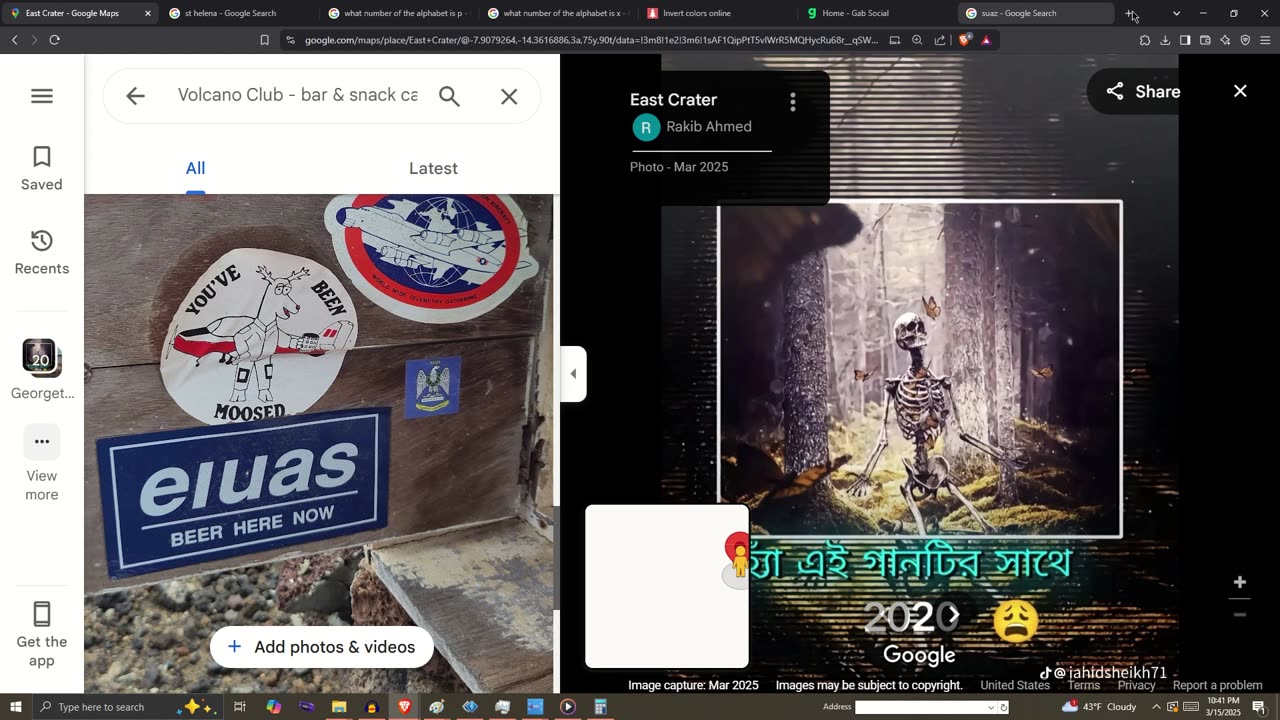Click the minimap with Pegman
The image size is (1280, 720).
pos(667,586)
